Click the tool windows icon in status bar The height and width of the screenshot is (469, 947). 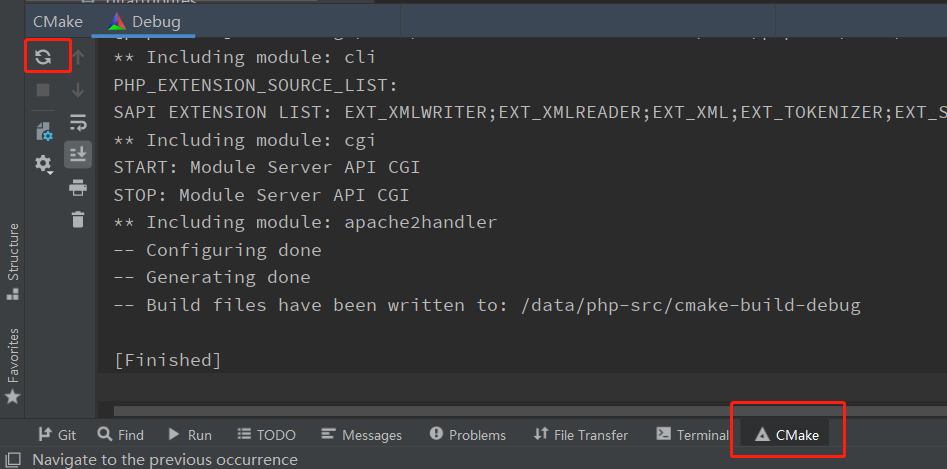coord(13,460)
